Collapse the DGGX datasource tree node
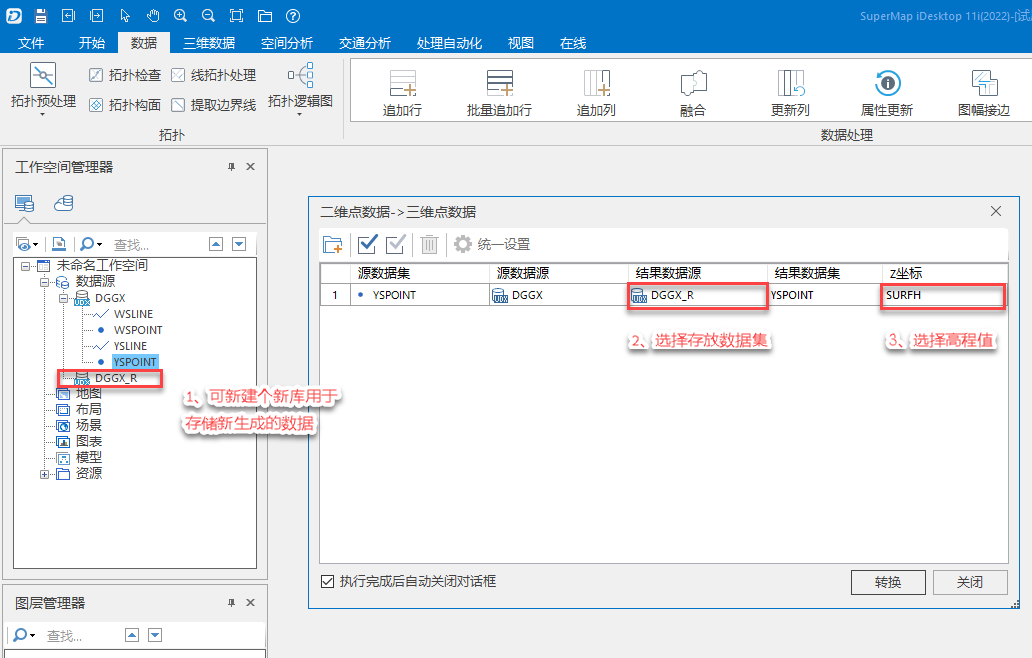 [x=64, y=298]
